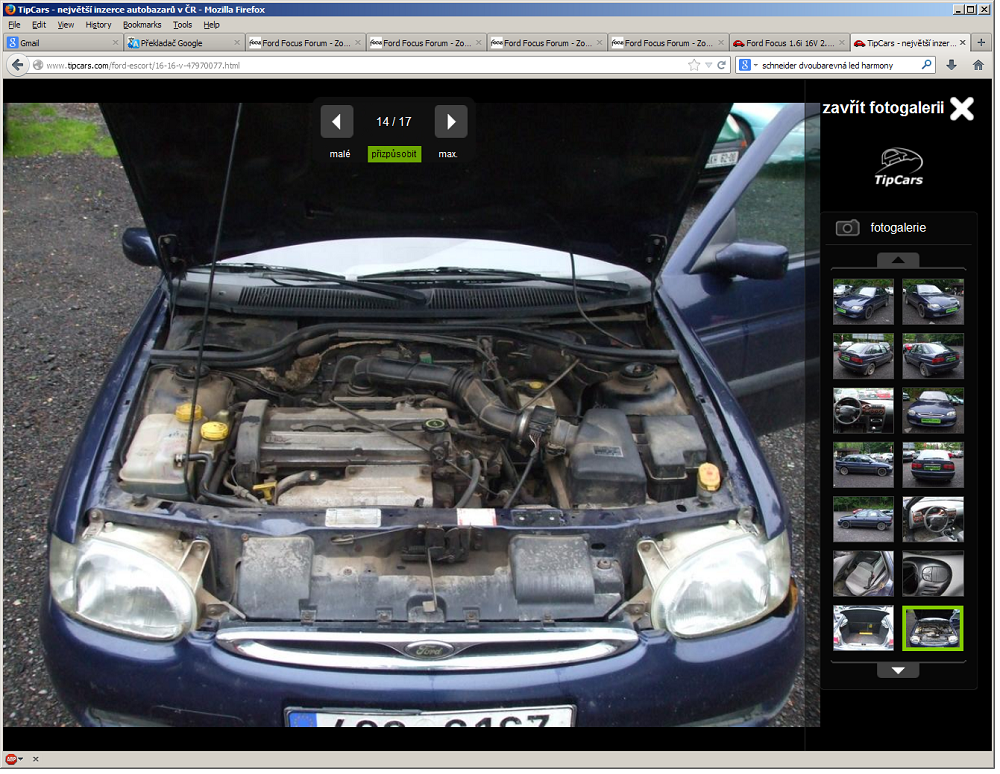Open the Adblock Plus icon in status bar
The width and height of the screenshot is (1000, 774).
click(x=11, y=759)
